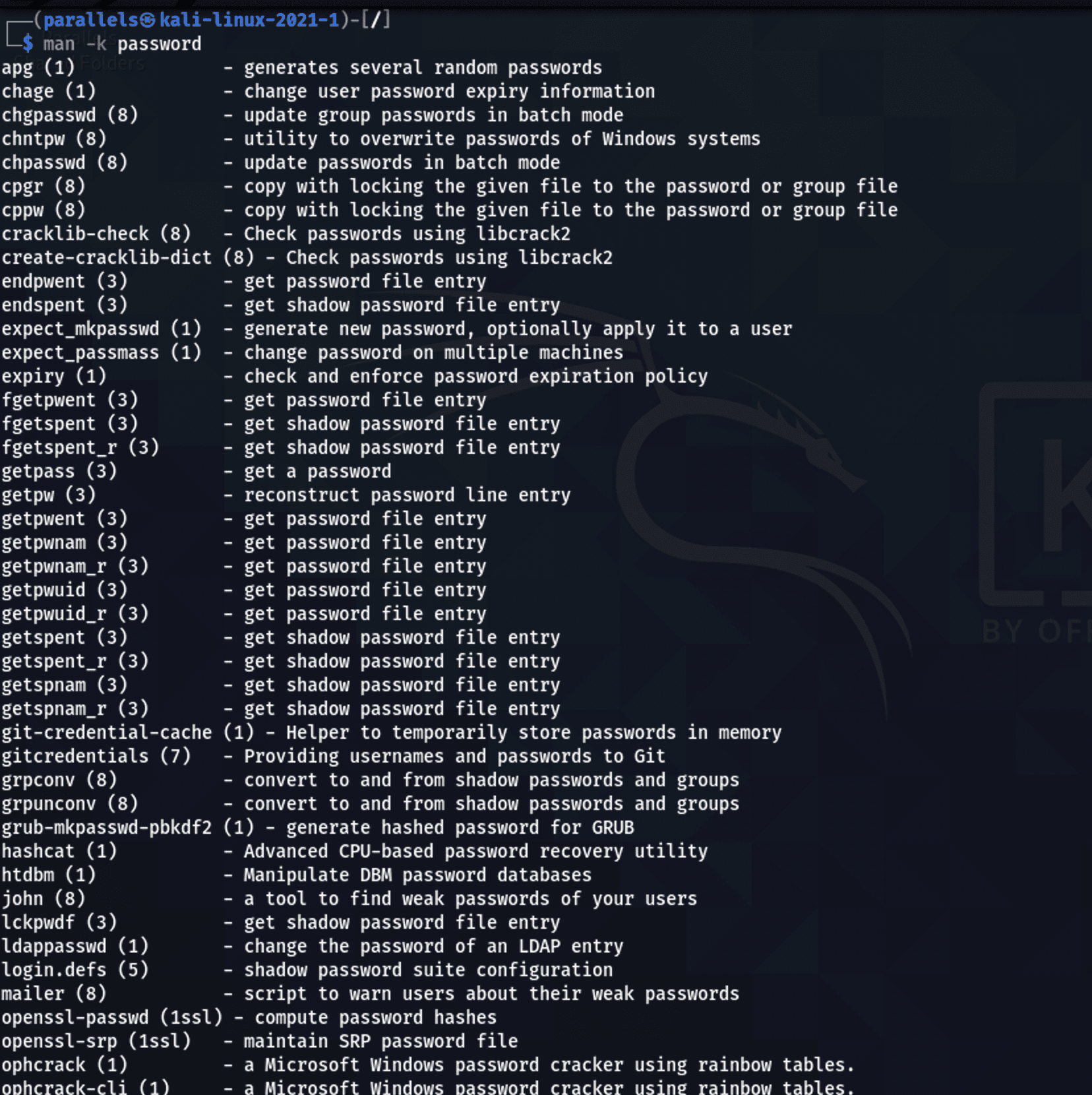Click 'change the password of an LDAP entry'
The image size is (1092, 1095).
(x=433, y=947)
